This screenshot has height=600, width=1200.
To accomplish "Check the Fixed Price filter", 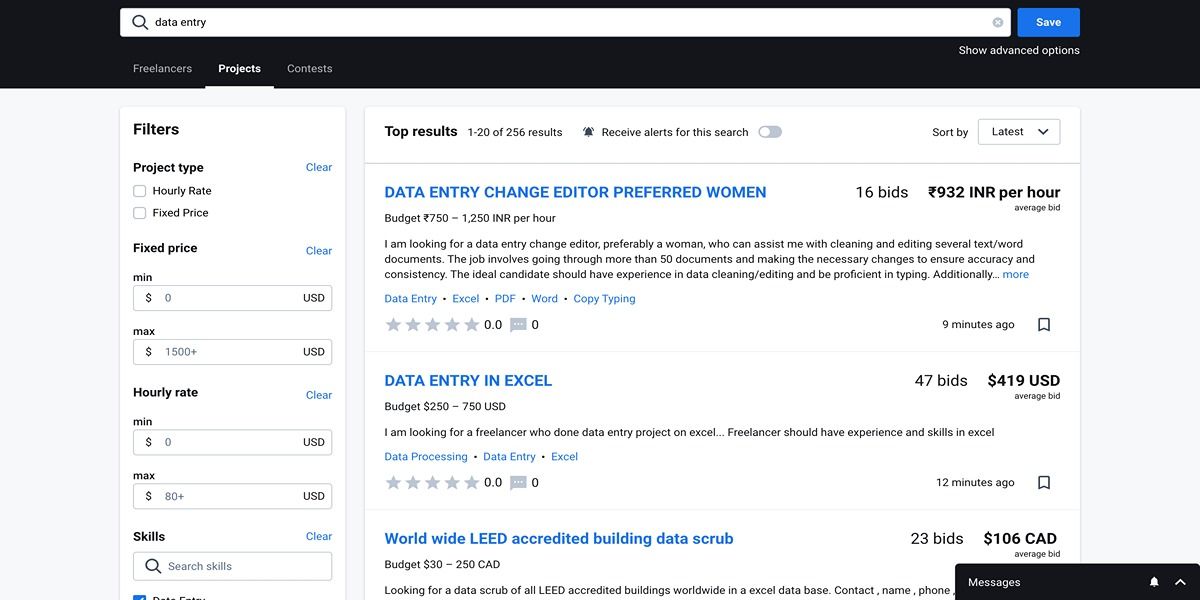I will [x=140, y=213].
